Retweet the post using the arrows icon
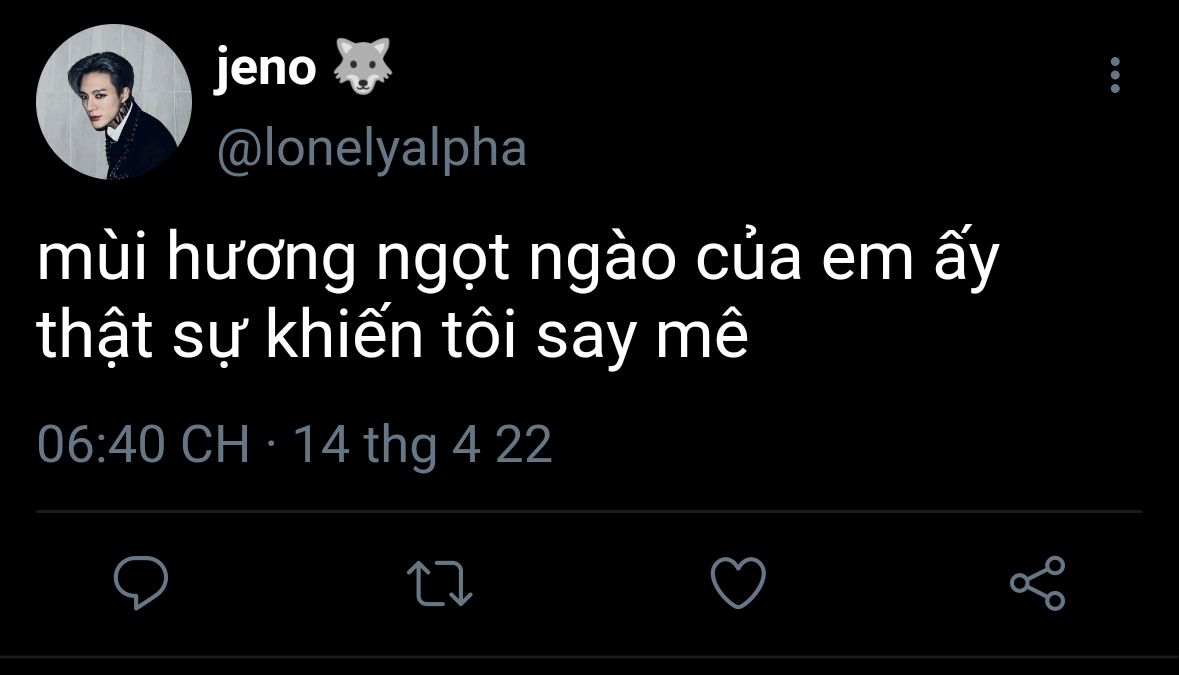Screen dimensions: 1179x675 click(440, 583)
